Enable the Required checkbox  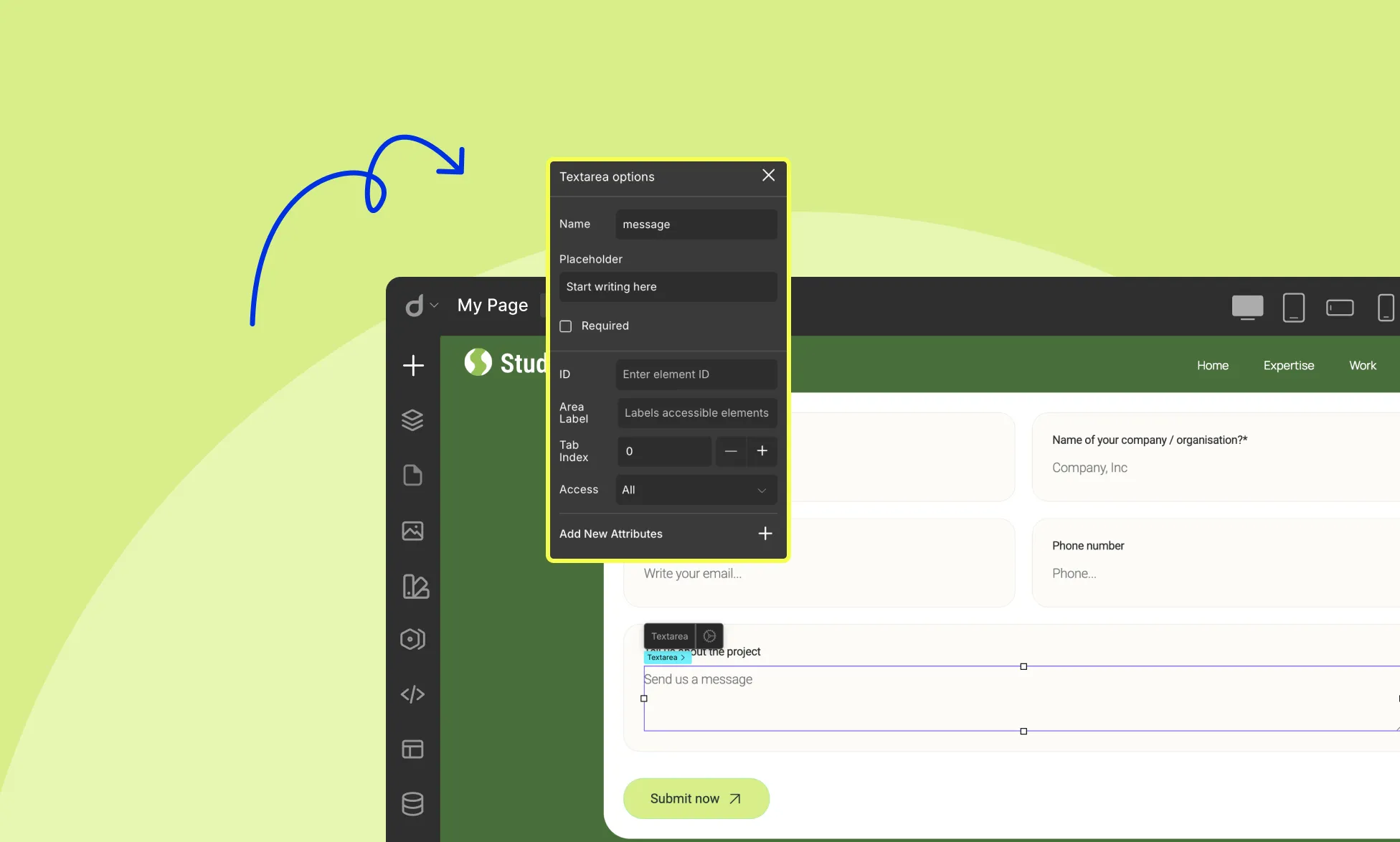pos(566,326)
